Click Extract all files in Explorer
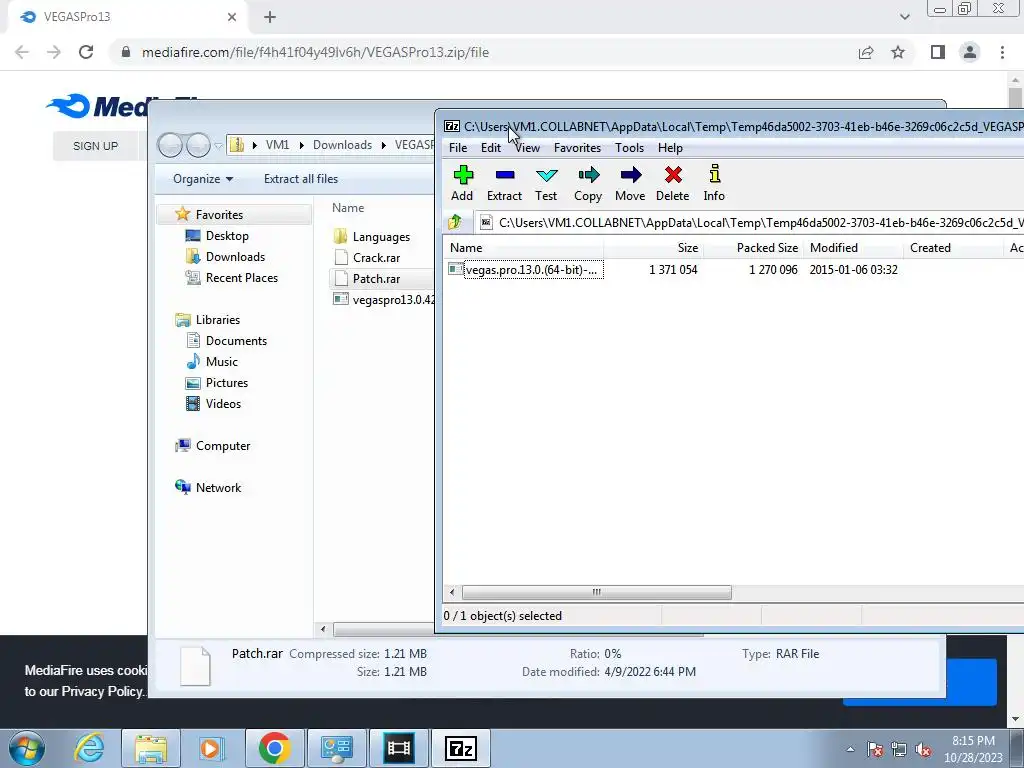 click(301, 178)
